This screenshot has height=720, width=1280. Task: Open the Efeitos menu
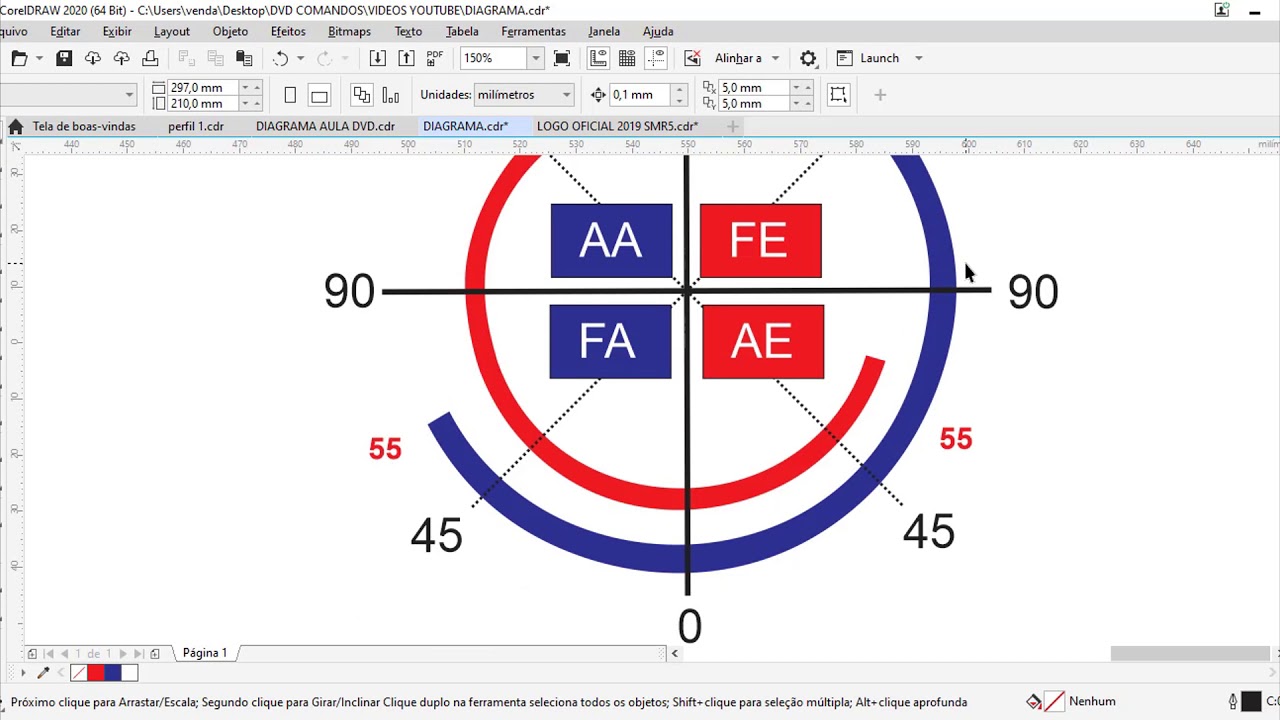[x=288, y=32]
